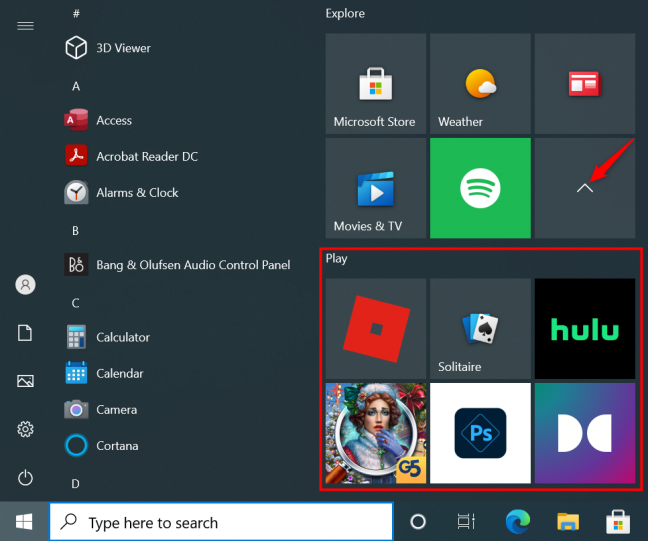Open Acrobat Reader DC

[x=131, y=156]
